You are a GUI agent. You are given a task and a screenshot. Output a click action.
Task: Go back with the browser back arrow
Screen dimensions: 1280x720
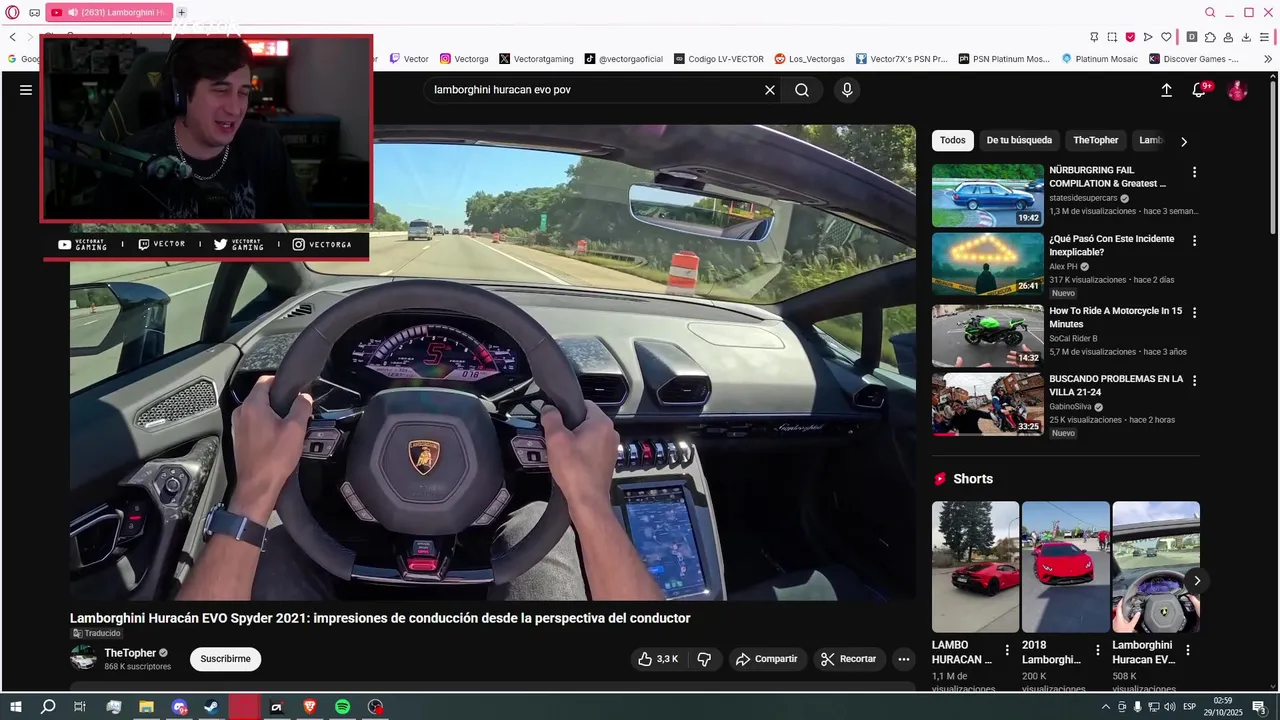point(12,37)
